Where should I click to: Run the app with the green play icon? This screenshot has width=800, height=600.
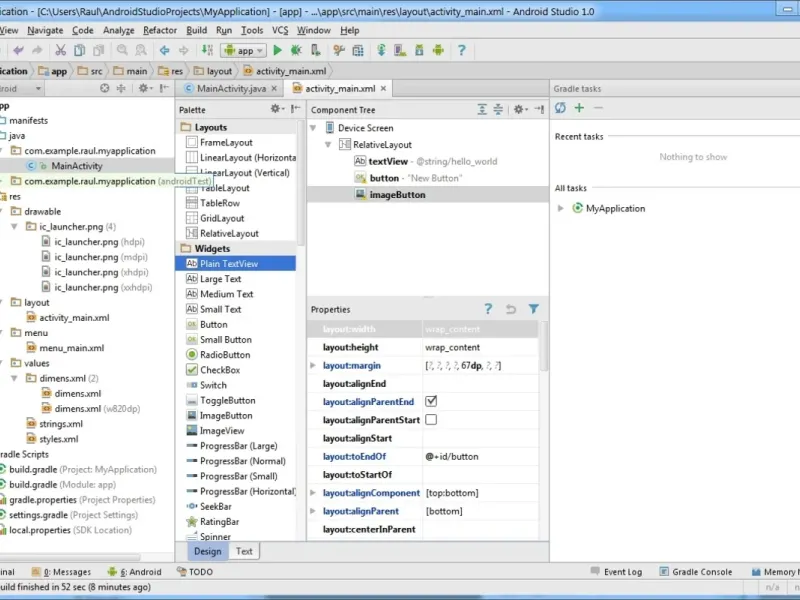(x=277, y=50)
